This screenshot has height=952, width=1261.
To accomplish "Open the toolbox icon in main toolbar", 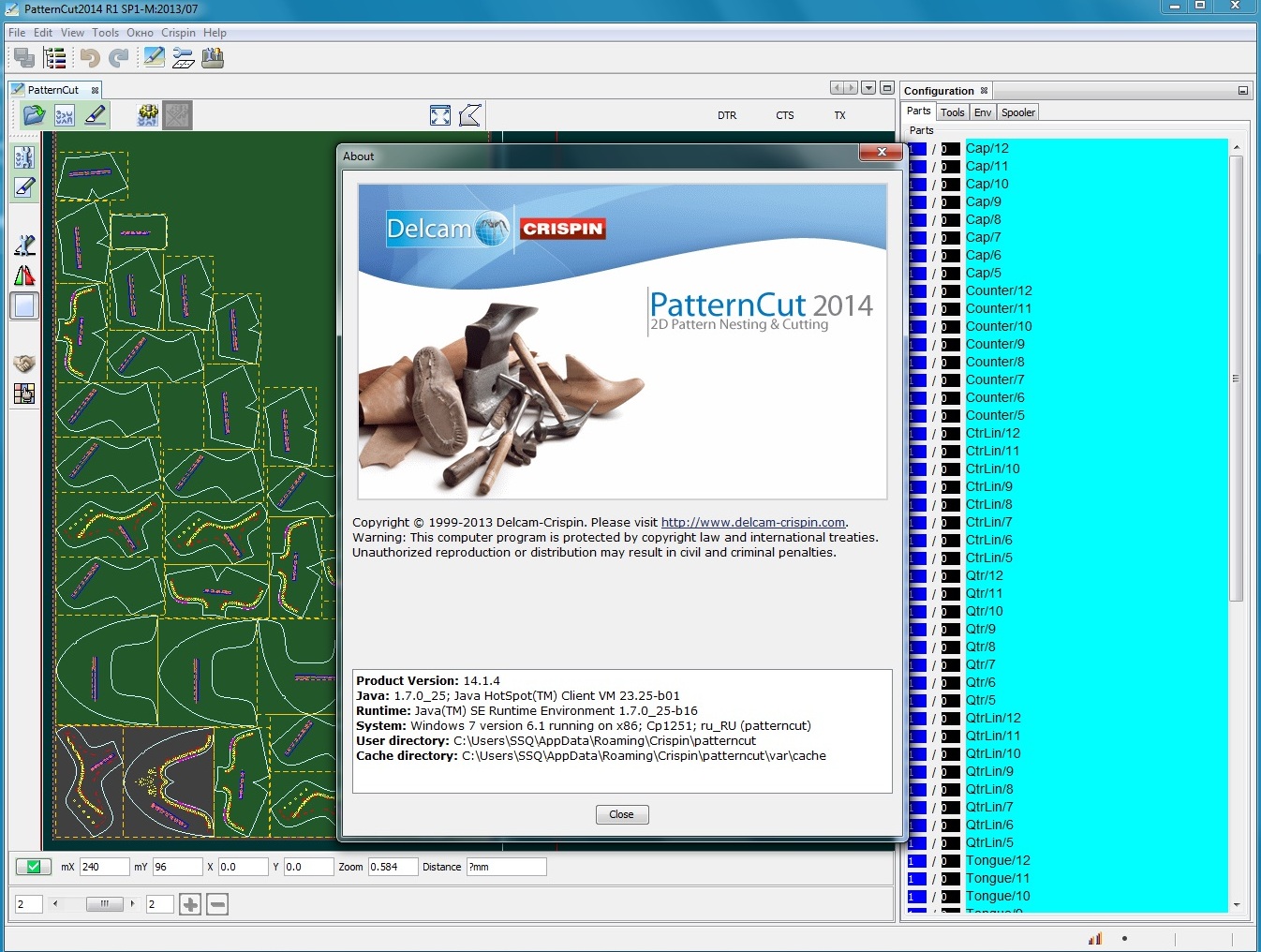I will [213, 58].
